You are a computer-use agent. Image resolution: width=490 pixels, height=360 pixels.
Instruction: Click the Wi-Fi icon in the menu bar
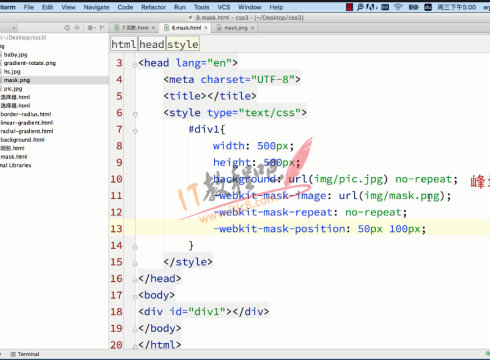tap(398, 7)
